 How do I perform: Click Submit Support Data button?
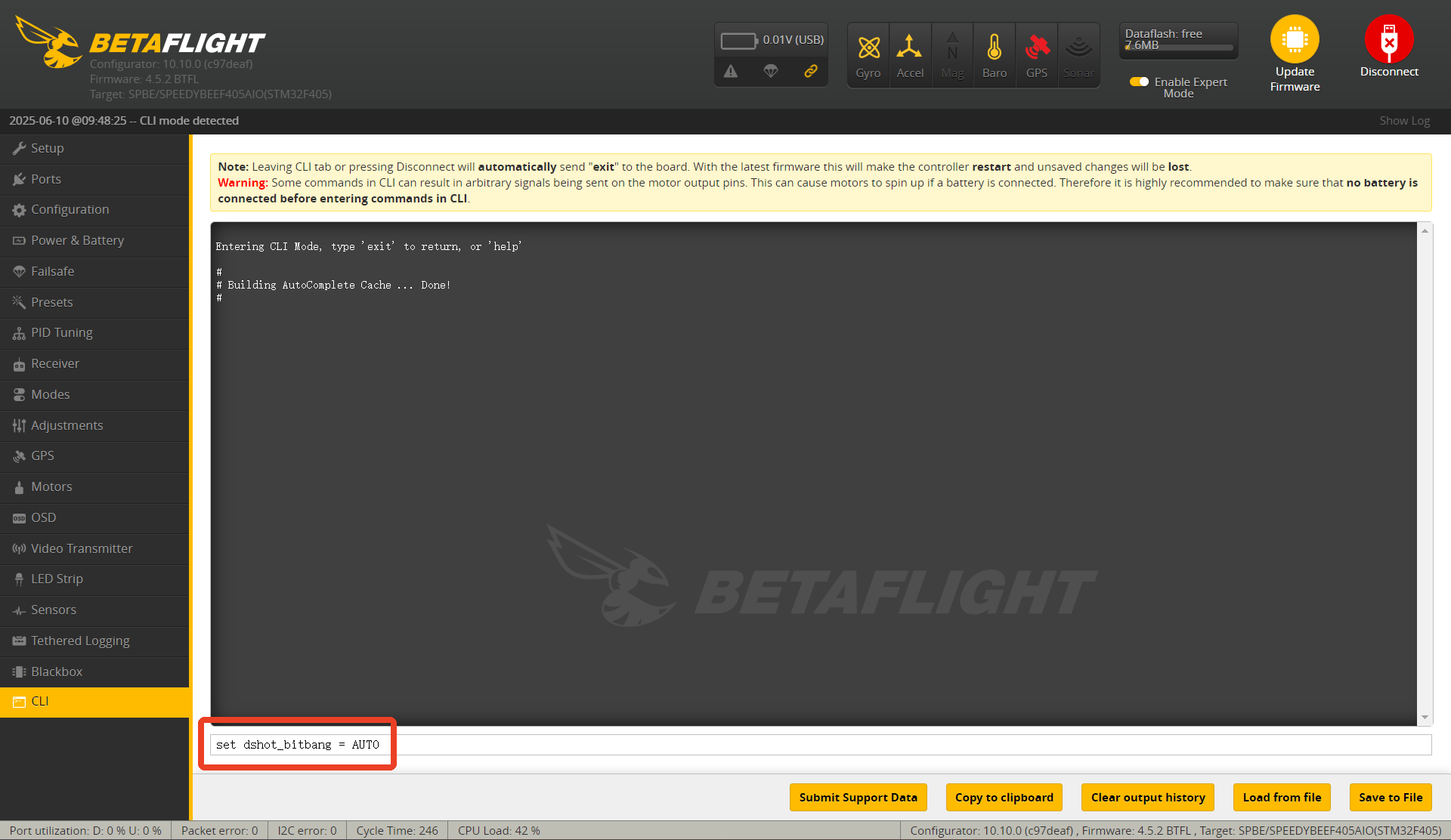[x=858, y=797]
